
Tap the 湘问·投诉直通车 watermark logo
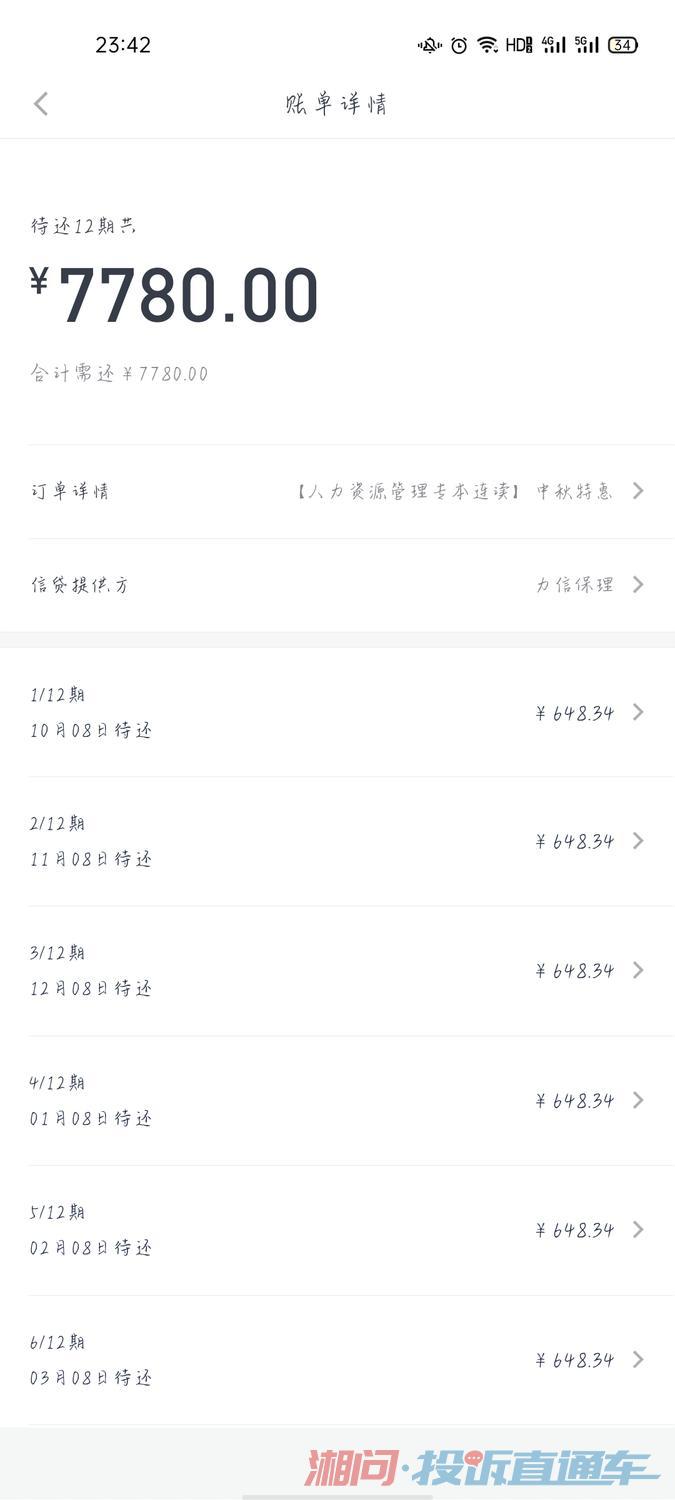(x=481, y=1467)
